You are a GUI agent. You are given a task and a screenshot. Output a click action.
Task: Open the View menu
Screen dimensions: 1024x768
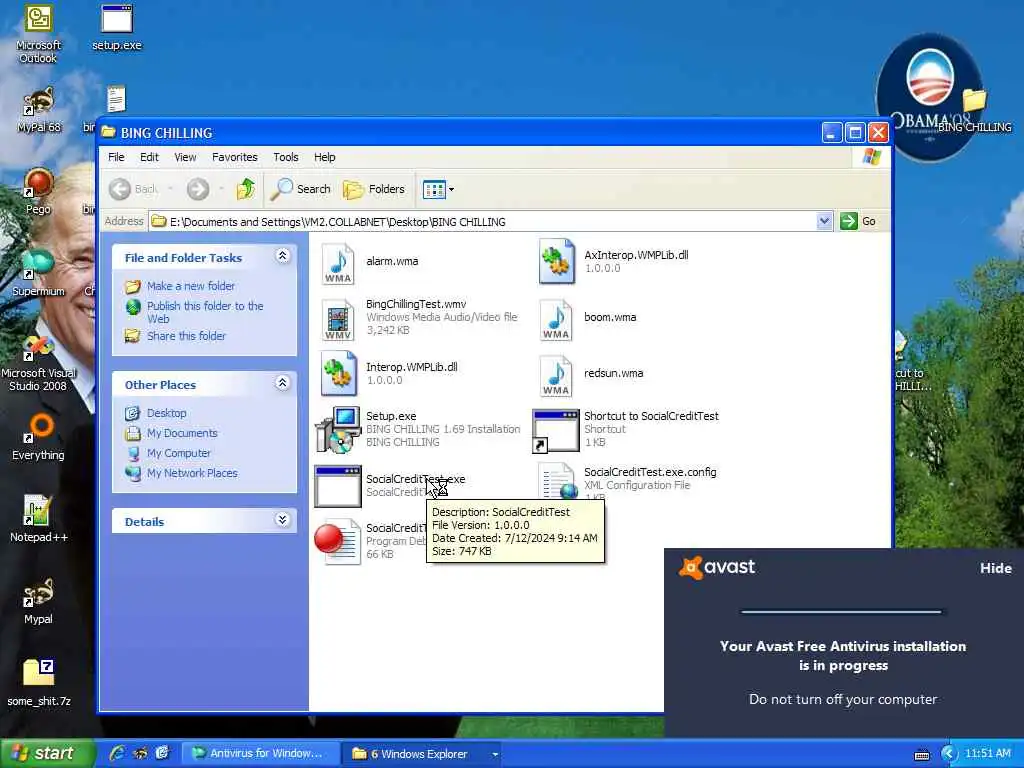[185, 157]
